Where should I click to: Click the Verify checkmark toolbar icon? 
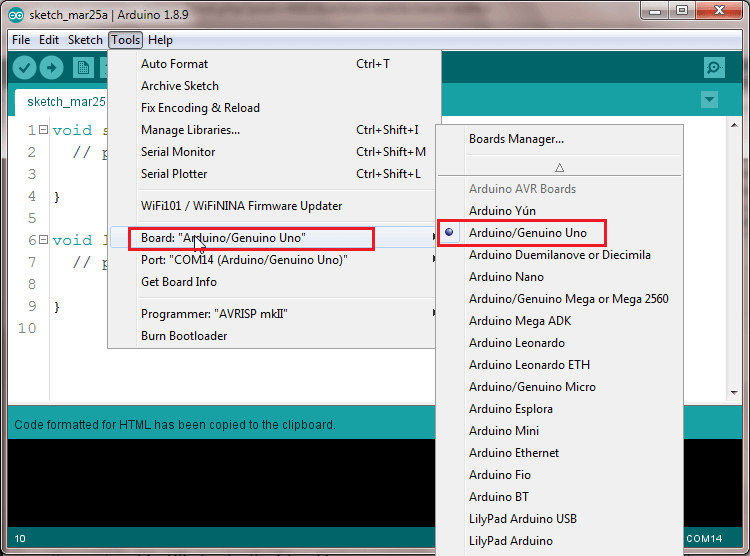[24, 67]
